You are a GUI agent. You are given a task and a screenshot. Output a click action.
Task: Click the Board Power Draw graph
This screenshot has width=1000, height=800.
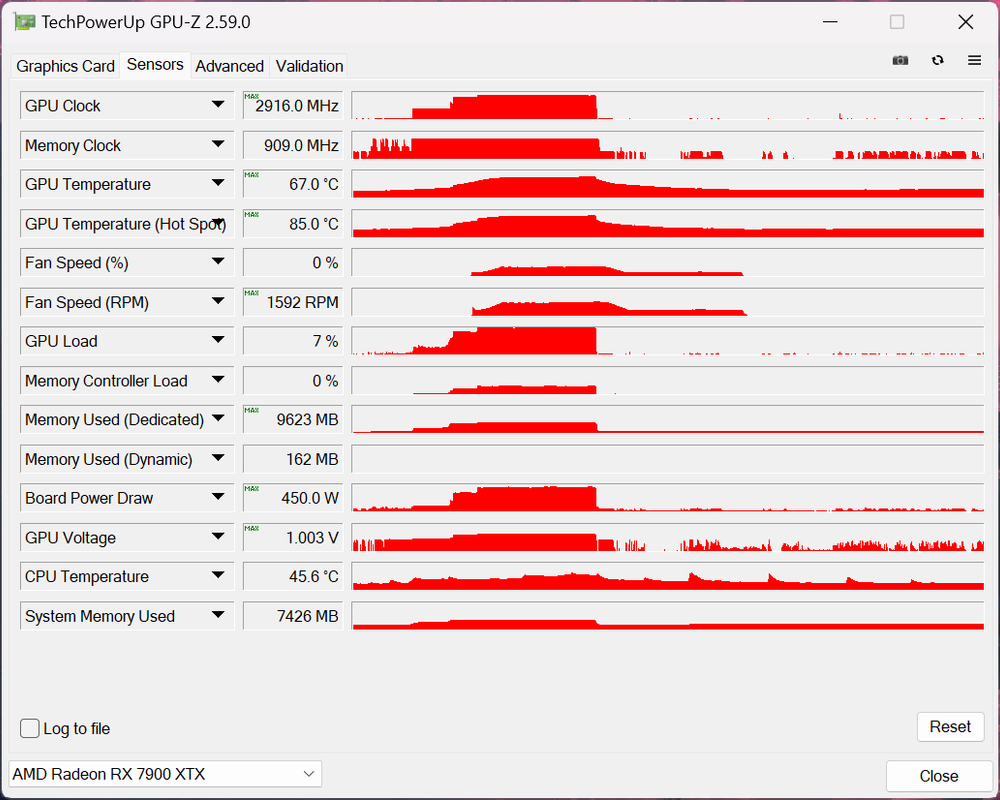(x=668, y=498)
